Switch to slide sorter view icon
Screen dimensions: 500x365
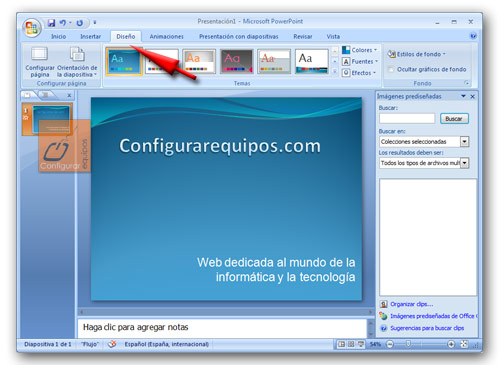click(x=351, y=344)
